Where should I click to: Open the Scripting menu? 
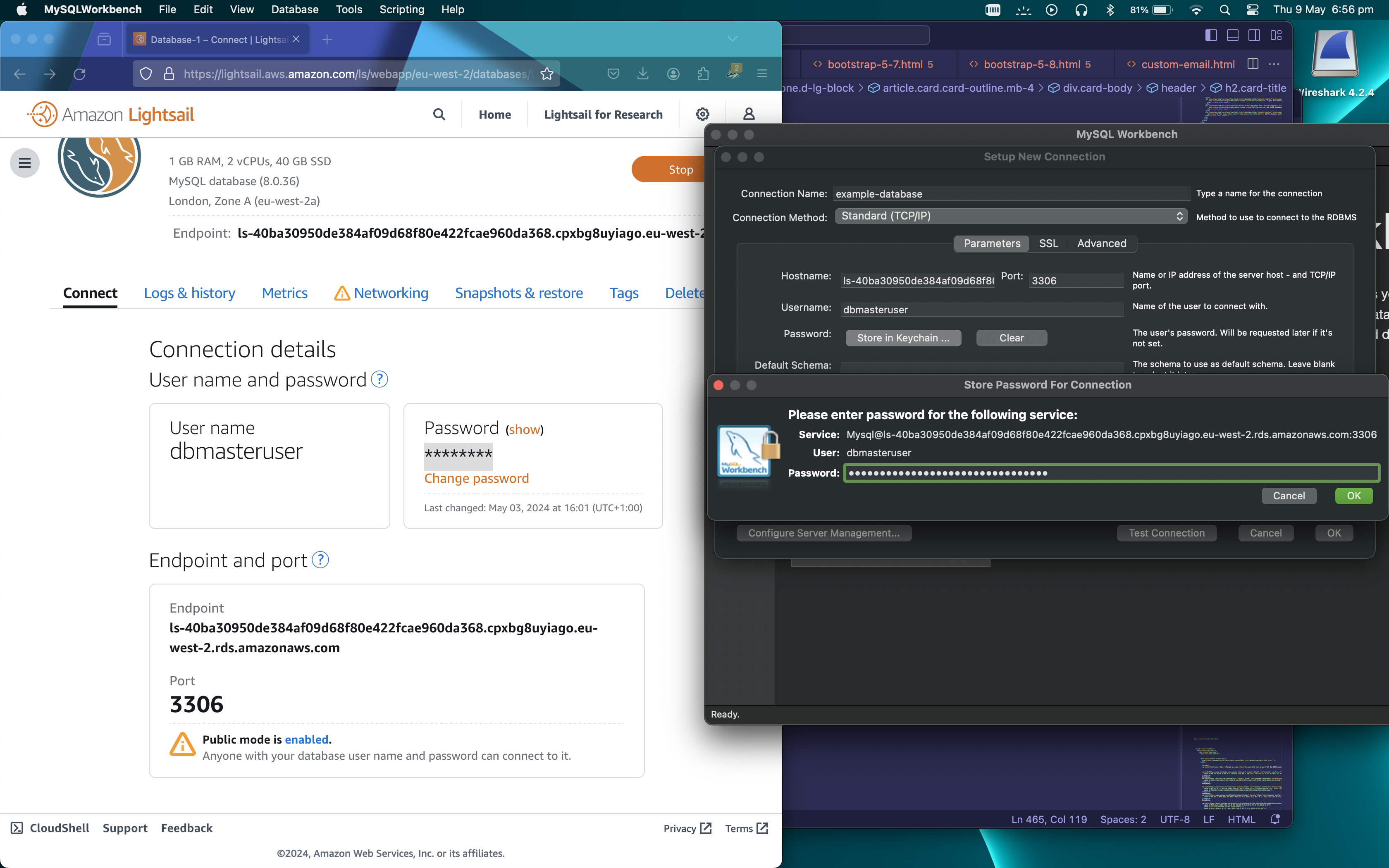[402, 10]
